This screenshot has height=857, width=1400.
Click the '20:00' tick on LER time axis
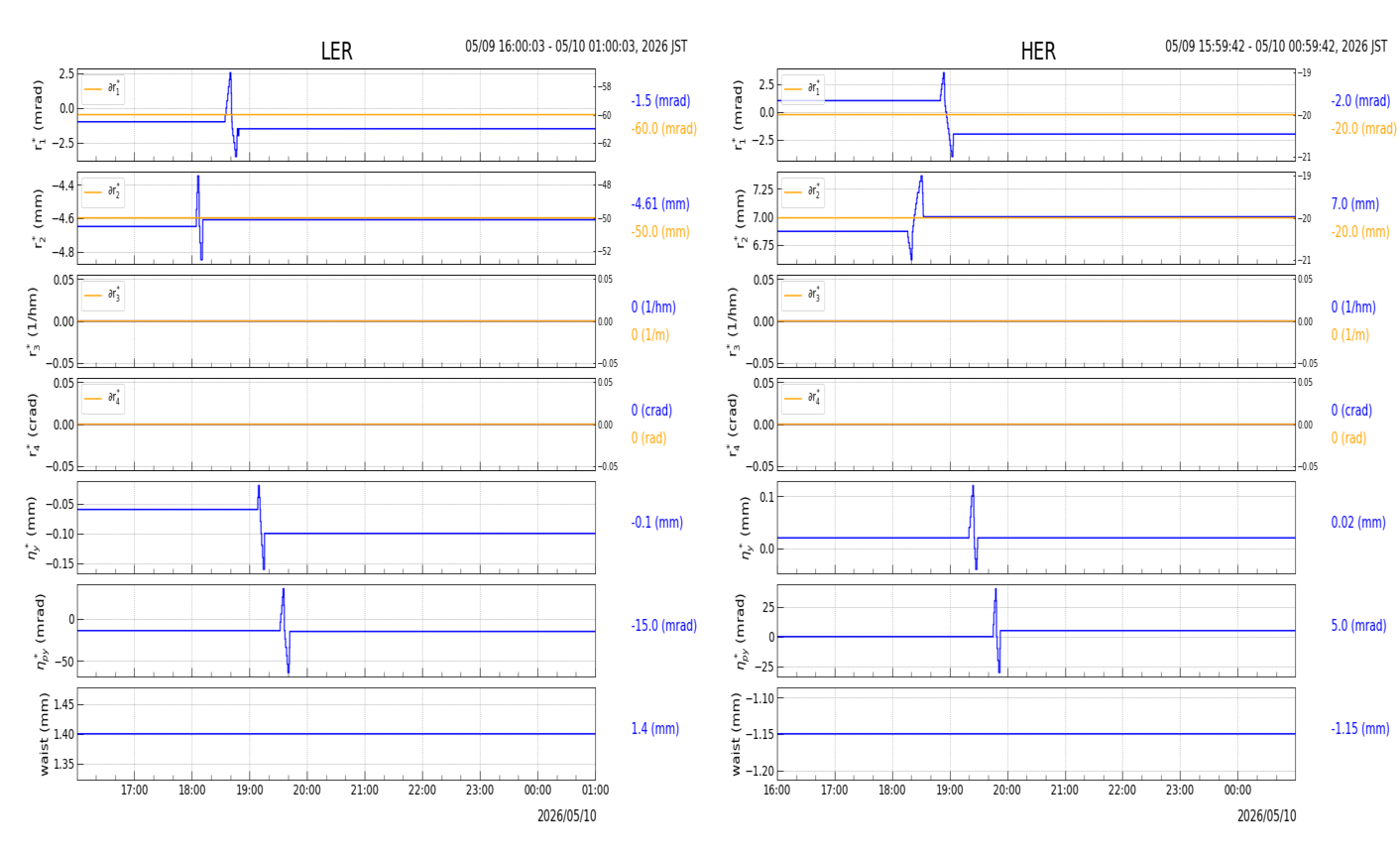click(x=307, y=791)
